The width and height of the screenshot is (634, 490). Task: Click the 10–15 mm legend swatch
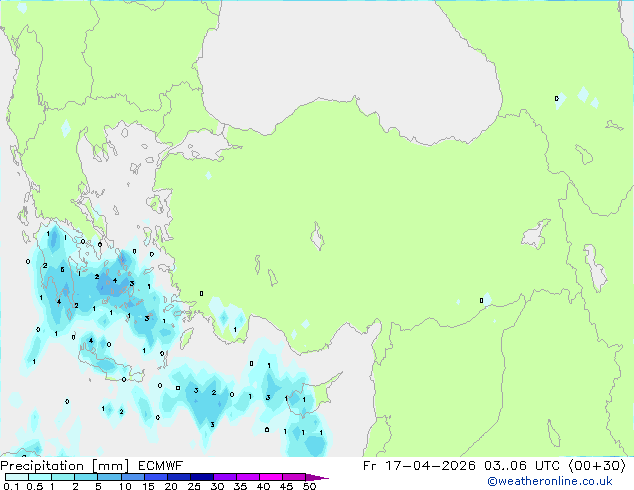133,477
